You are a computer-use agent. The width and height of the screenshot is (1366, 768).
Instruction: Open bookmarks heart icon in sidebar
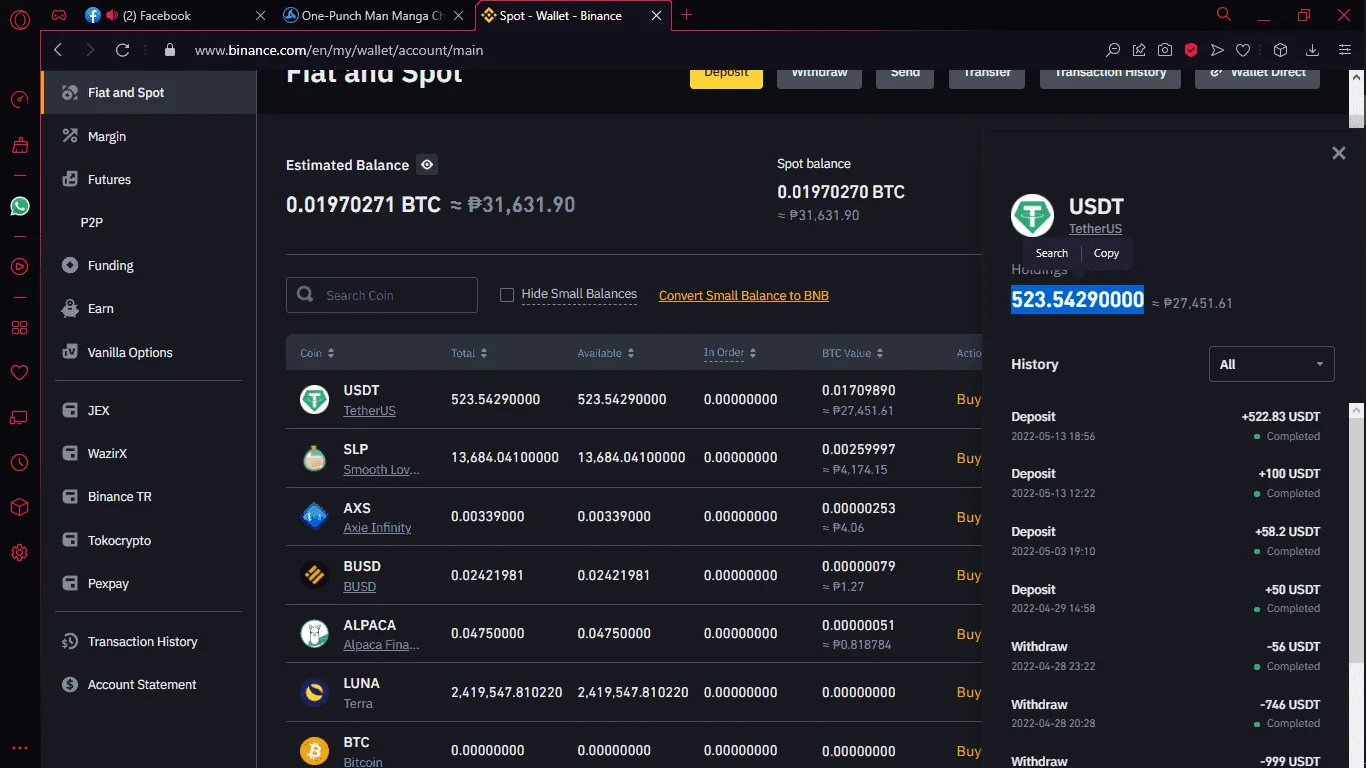[x=19, y=372]
